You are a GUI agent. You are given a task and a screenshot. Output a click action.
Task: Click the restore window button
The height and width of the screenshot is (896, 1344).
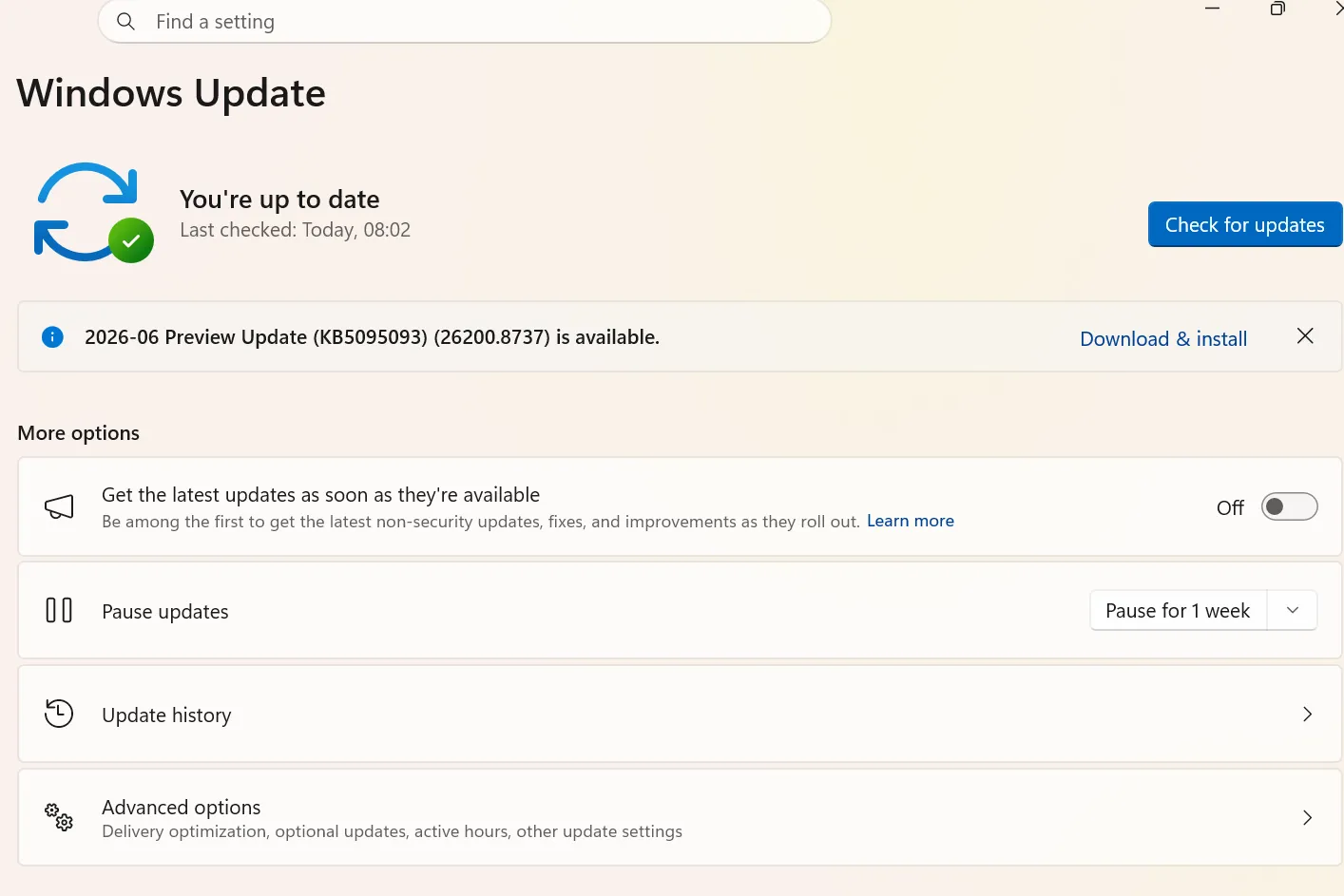coord(1277,9)
